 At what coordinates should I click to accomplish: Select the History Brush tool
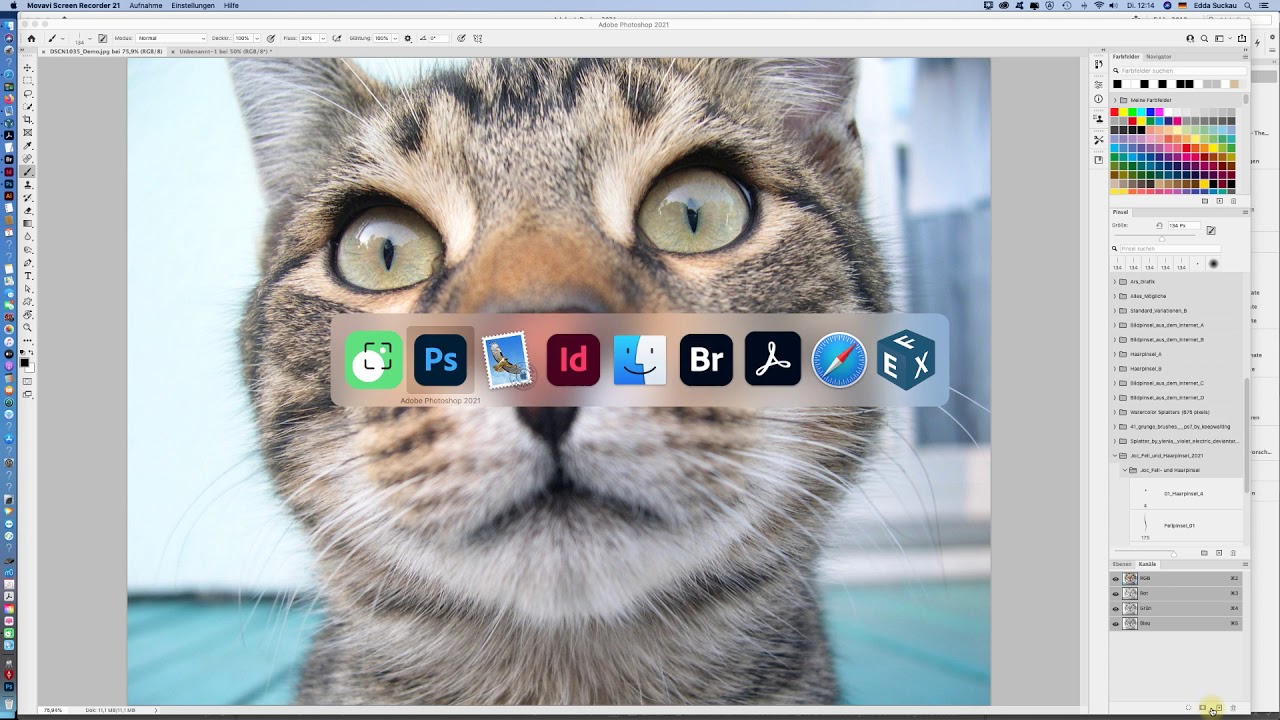tap(28, 197)
